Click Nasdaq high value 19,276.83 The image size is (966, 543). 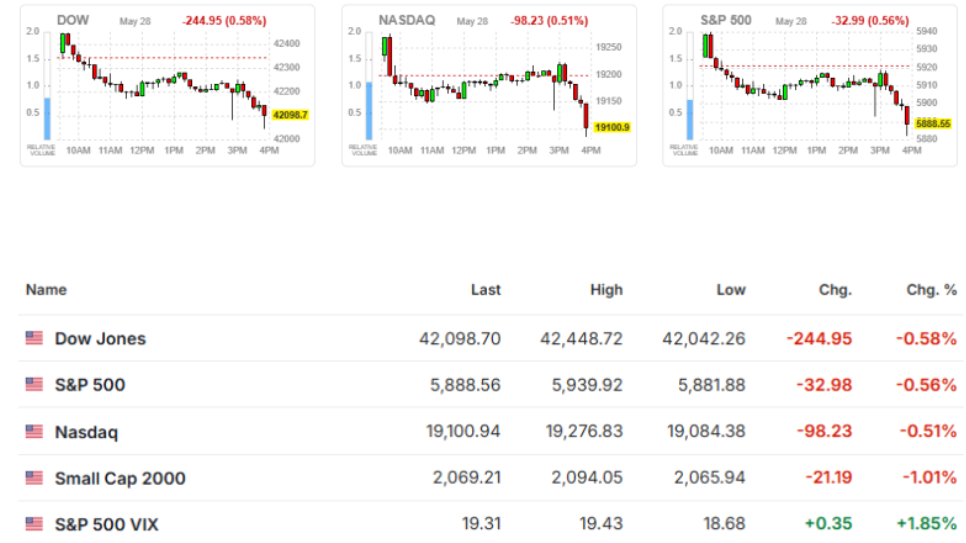point(585,431)
